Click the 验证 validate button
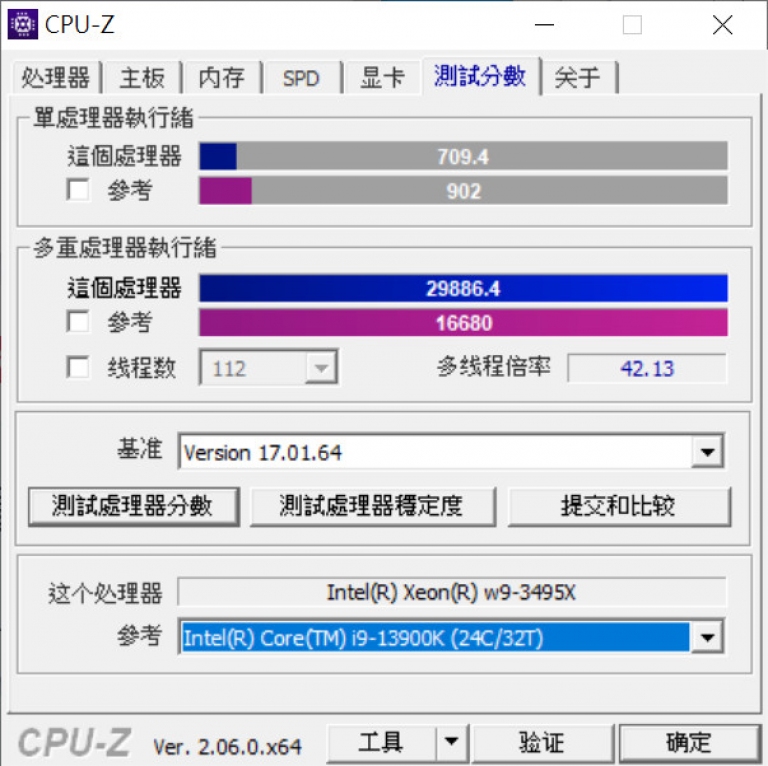Screen dimensions: 768x766 (542, 742)
